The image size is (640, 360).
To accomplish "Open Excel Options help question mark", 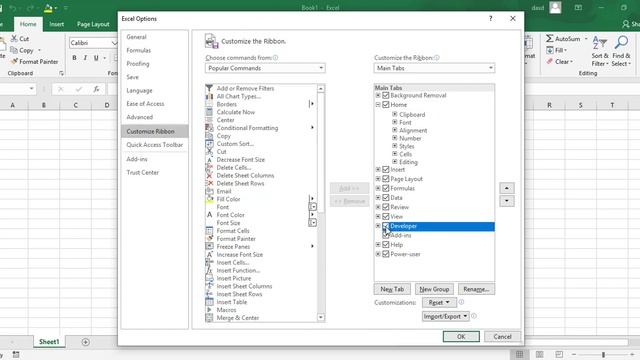I will click(x=491, y=19).
